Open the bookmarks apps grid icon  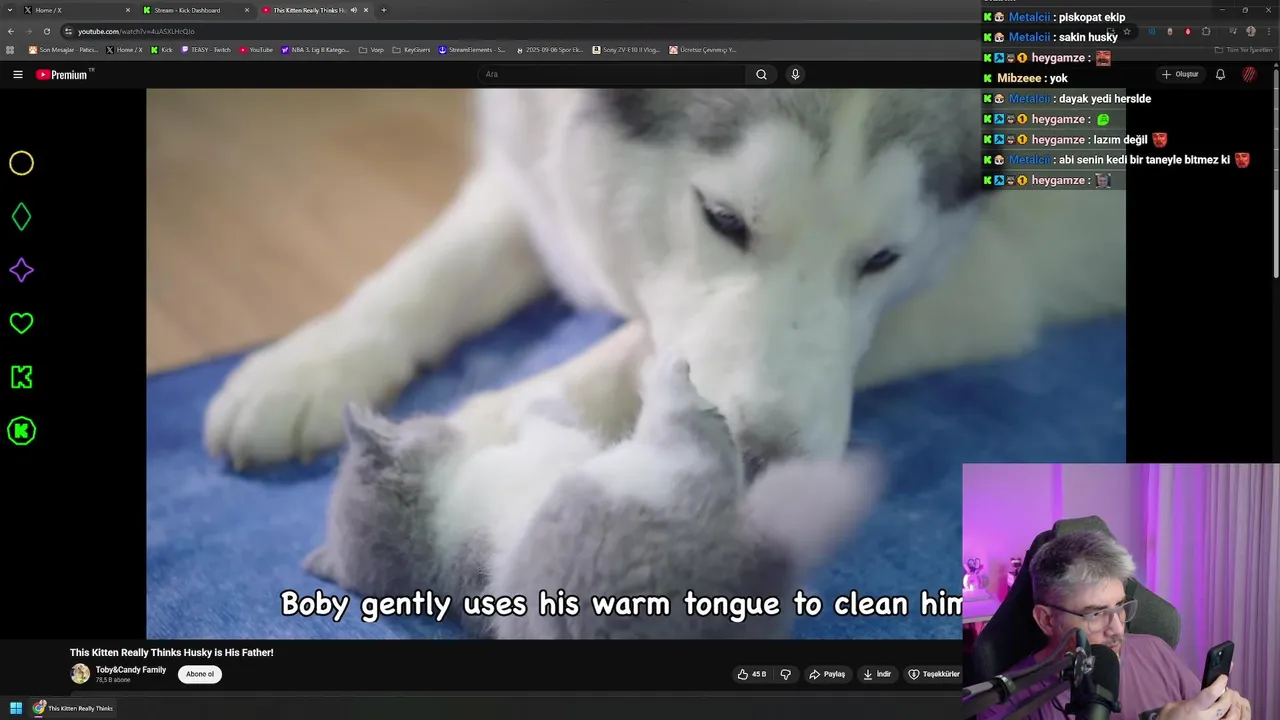point(11,49)
